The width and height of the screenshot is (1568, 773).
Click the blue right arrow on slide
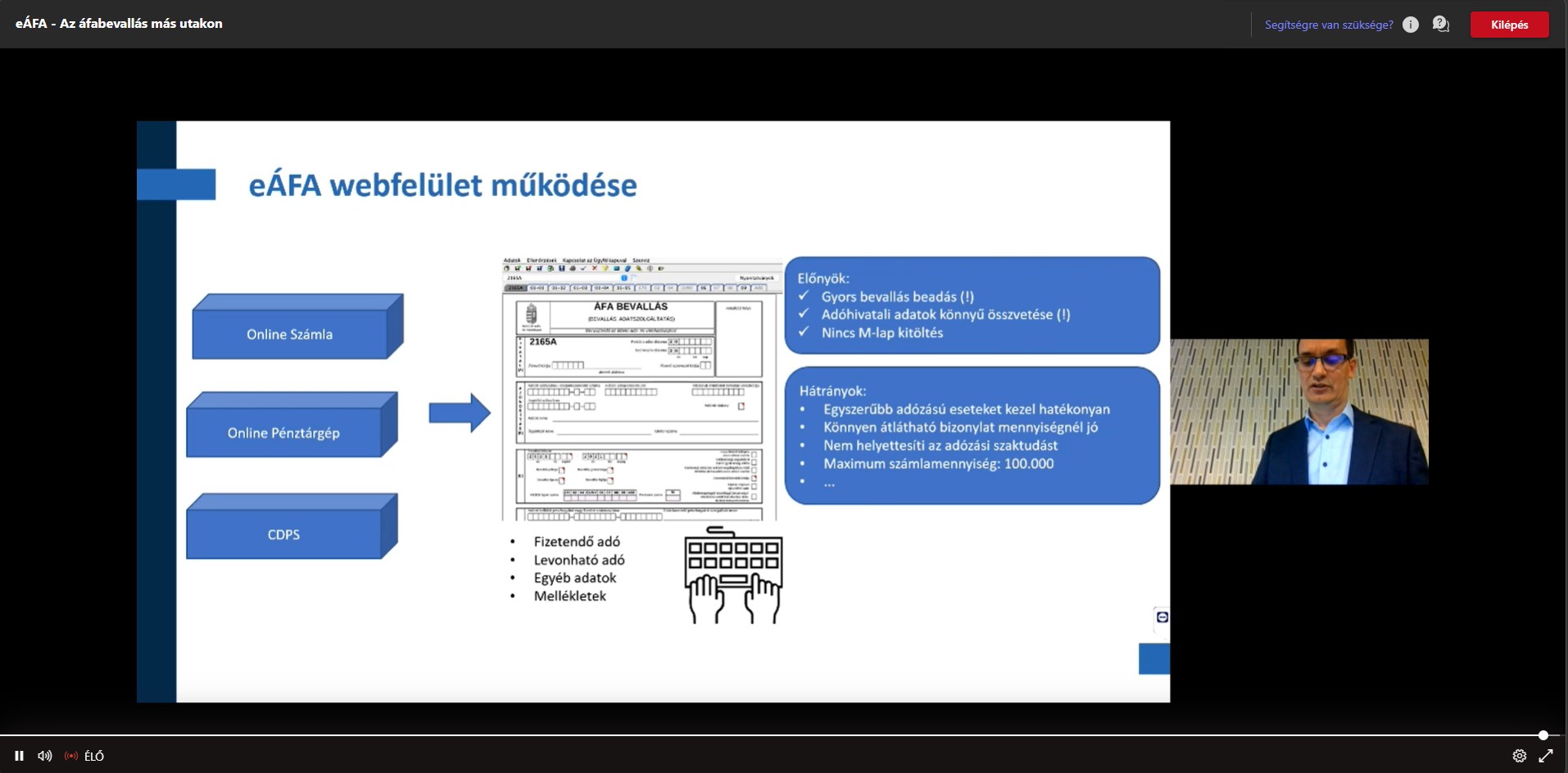click(459, 412)
